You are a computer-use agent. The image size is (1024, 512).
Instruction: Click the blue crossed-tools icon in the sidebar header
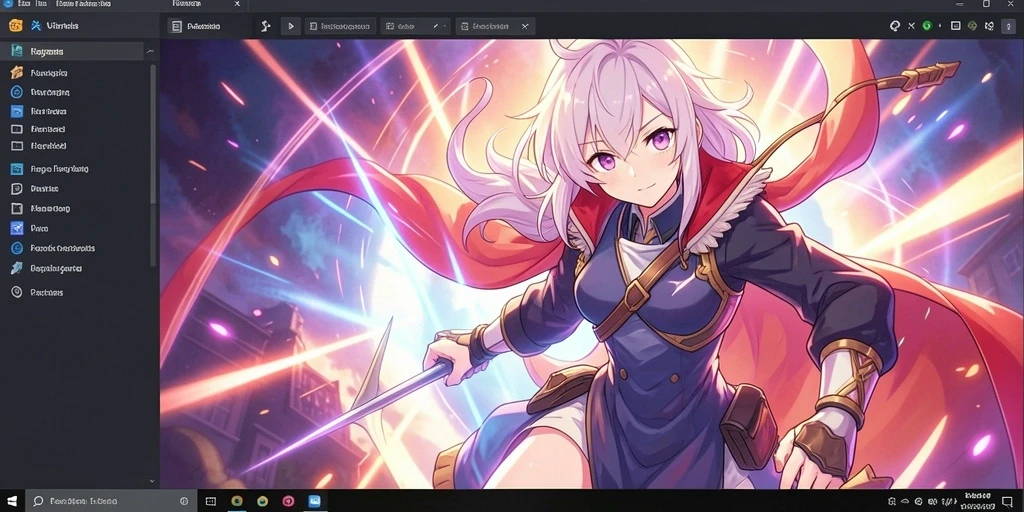point(36,26)
